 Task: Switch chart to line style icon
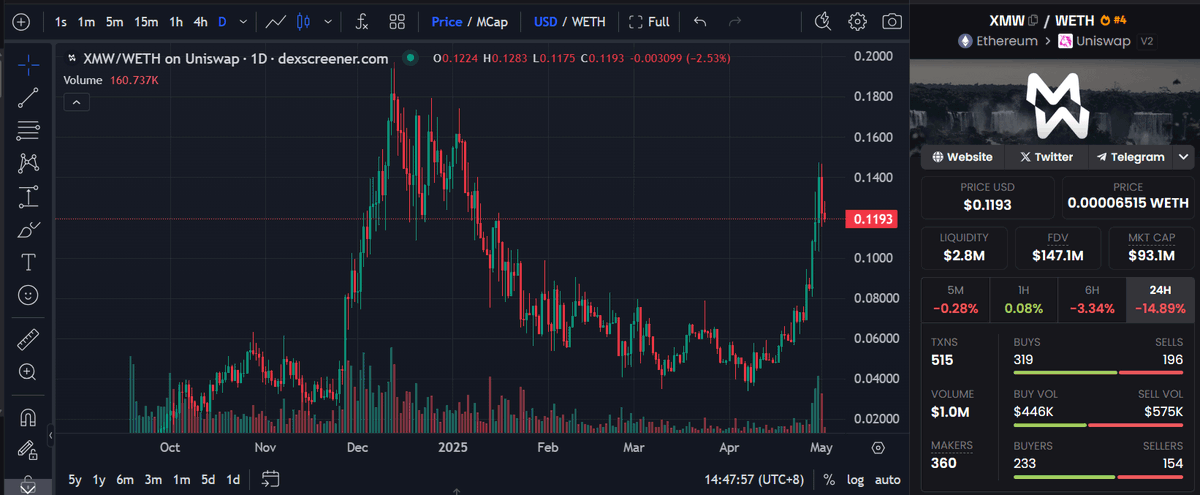[x=277, y=21]
